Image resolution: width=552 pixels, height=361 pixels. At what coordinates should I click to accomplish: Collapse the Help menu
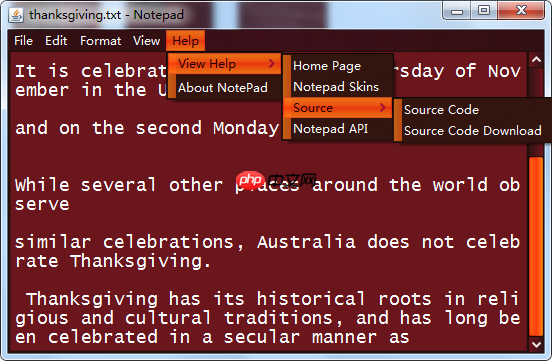[186, 41]
